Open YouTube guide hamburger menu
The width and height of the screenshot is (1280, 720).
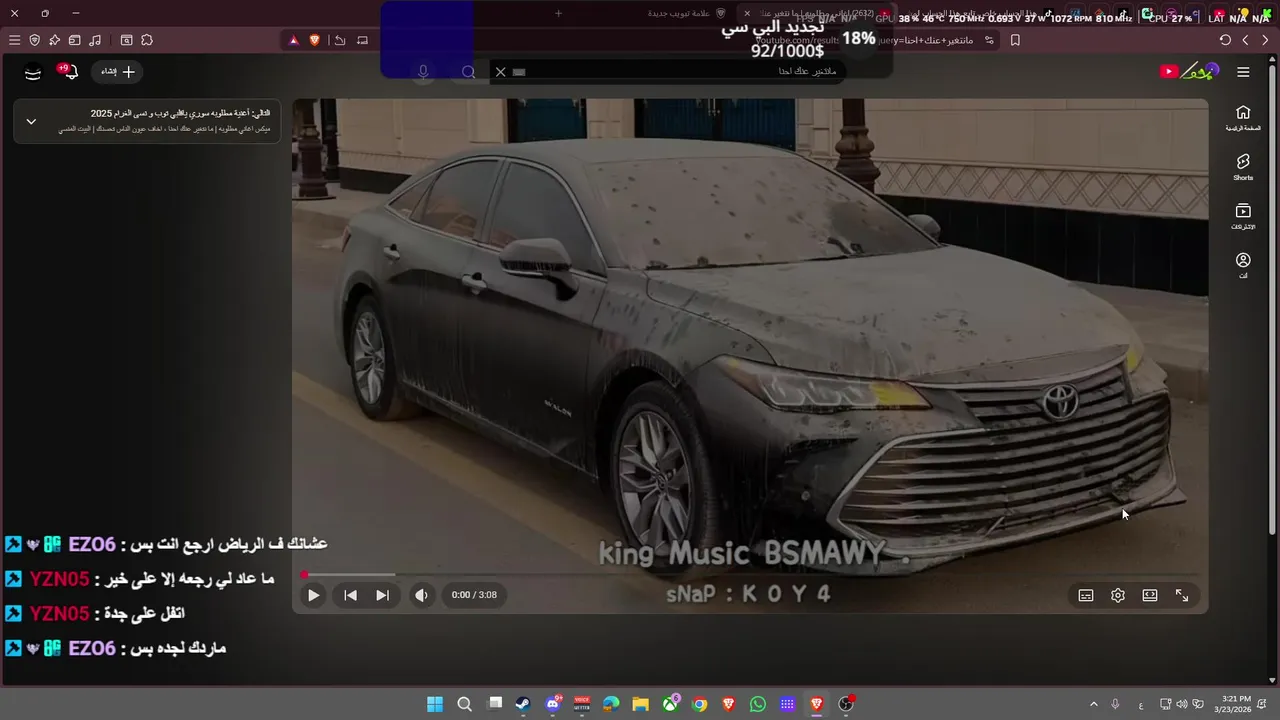coord(1243,72)
